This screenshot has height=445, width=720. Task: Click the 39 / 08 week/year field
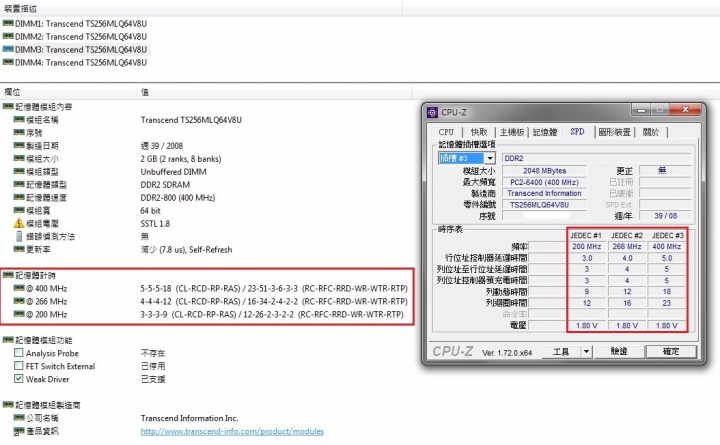[x=665, y=215]
